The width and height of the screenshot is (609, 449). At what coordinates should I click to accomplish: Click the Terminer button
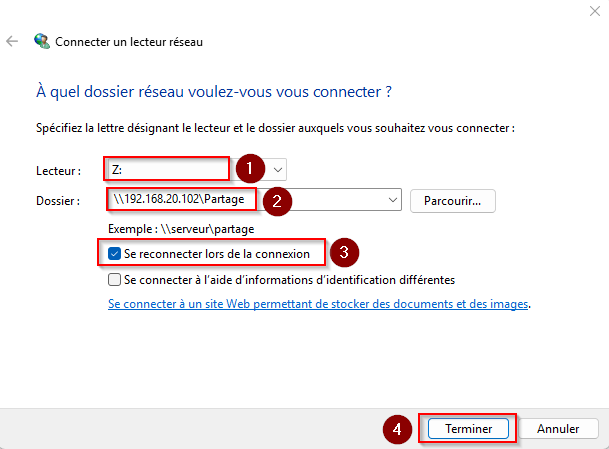(468, 428)
